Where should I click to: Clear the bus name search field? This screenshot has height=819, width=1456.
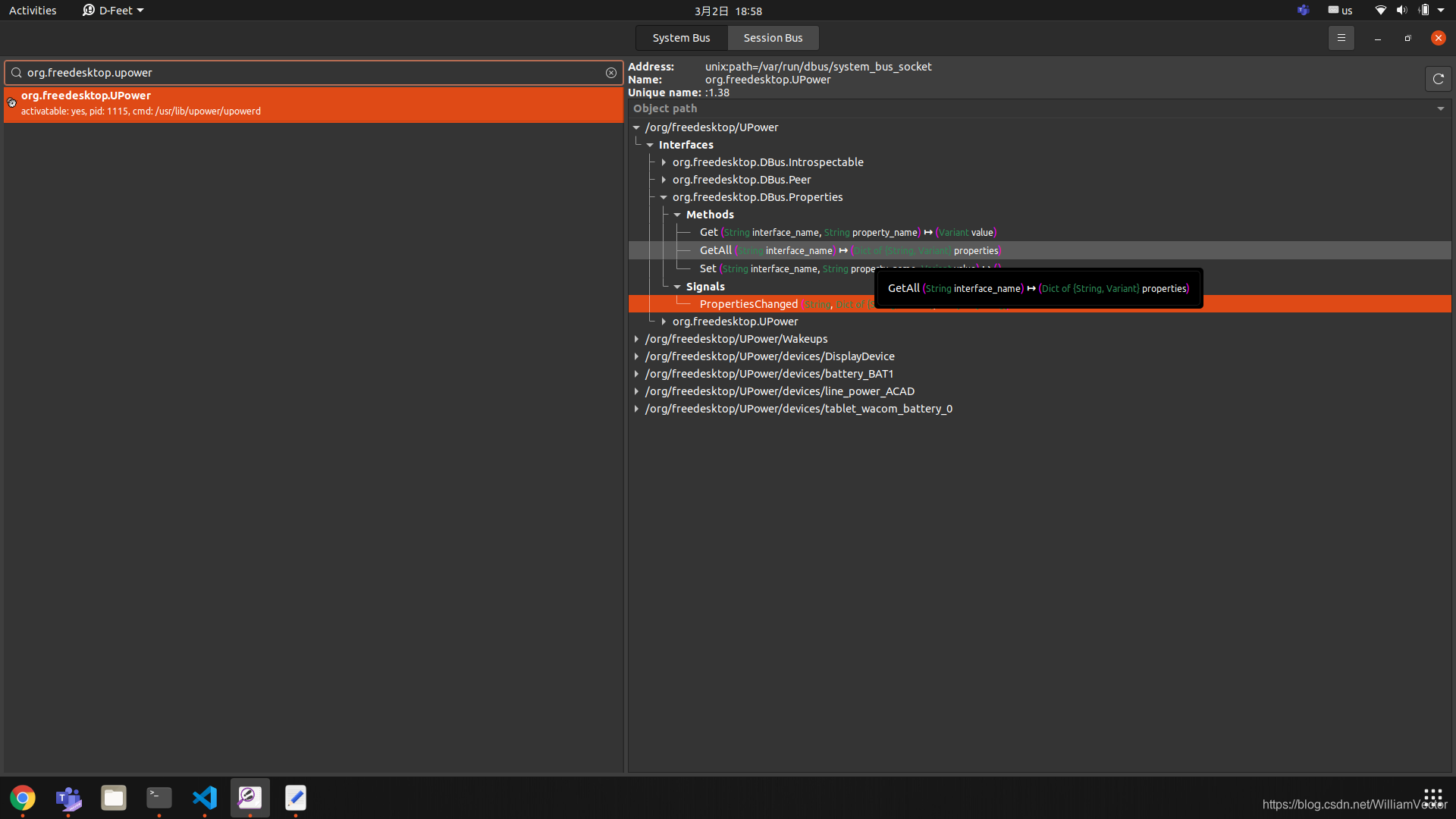[611, 73]
